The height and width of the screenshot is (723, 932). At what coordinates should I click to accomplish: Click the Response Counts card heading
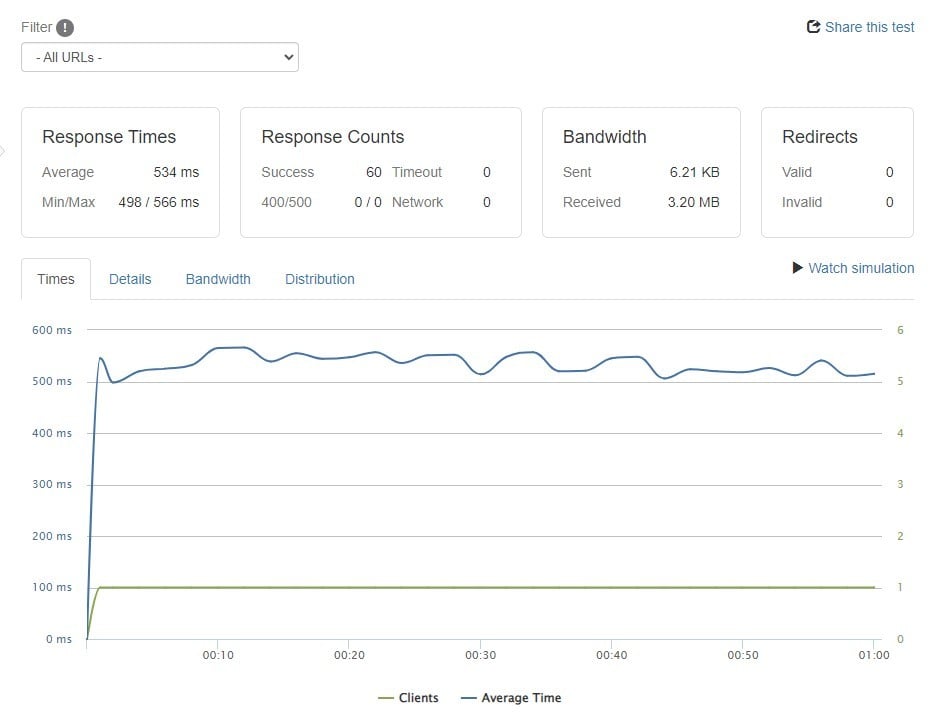tap(333, 137)
